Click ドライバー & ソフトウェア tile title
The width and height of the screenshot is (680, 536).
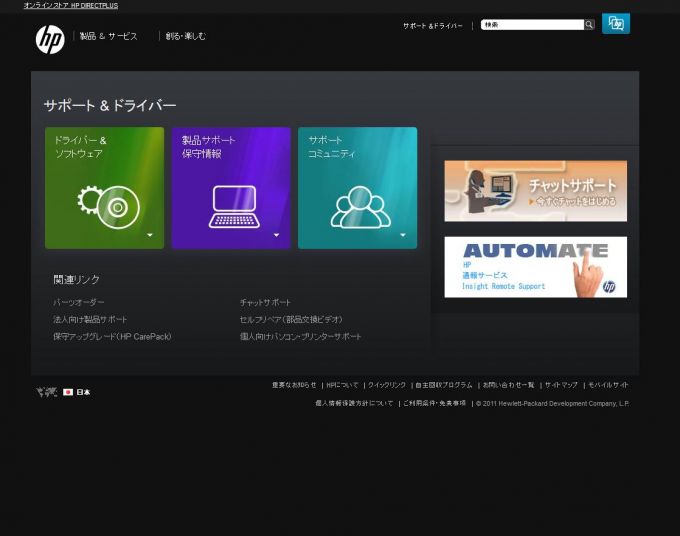[80, 147]
